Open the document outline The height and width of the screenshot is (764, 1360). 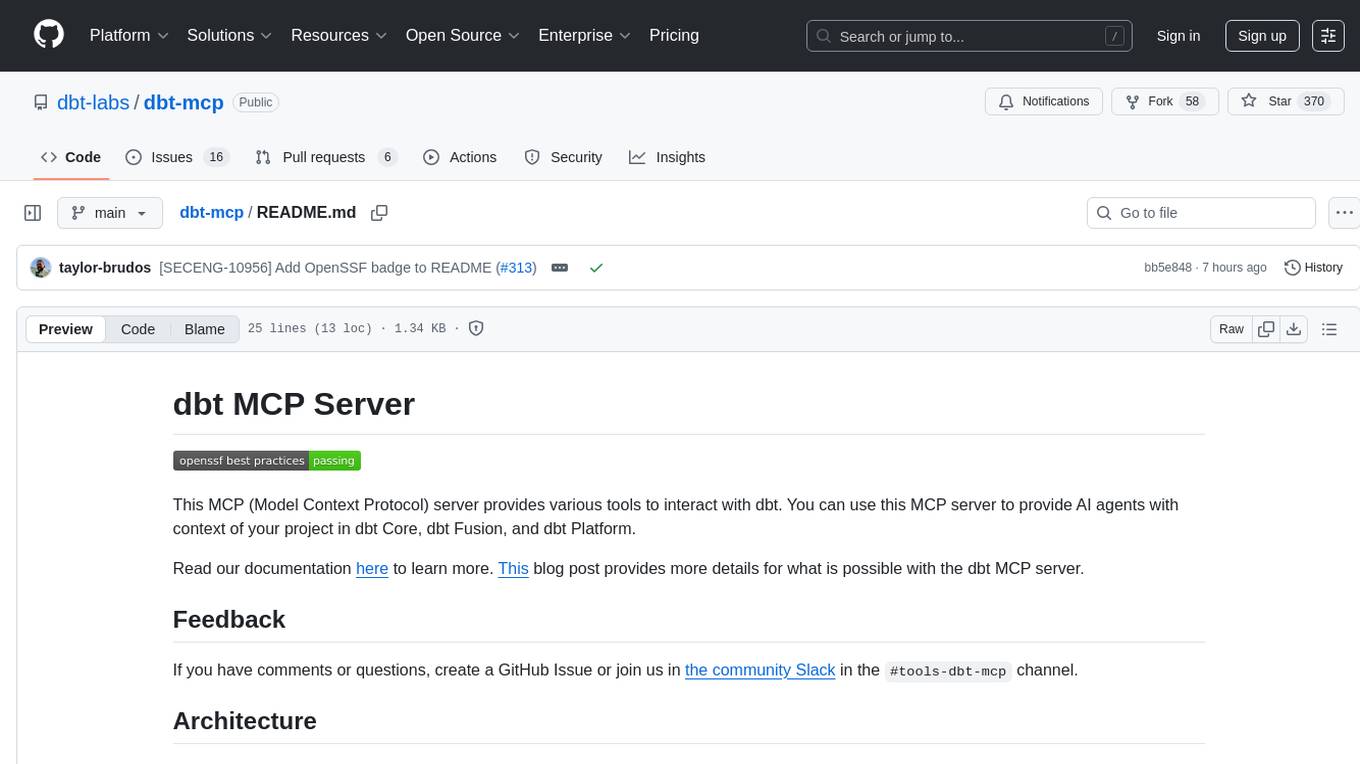(1329, 329)
